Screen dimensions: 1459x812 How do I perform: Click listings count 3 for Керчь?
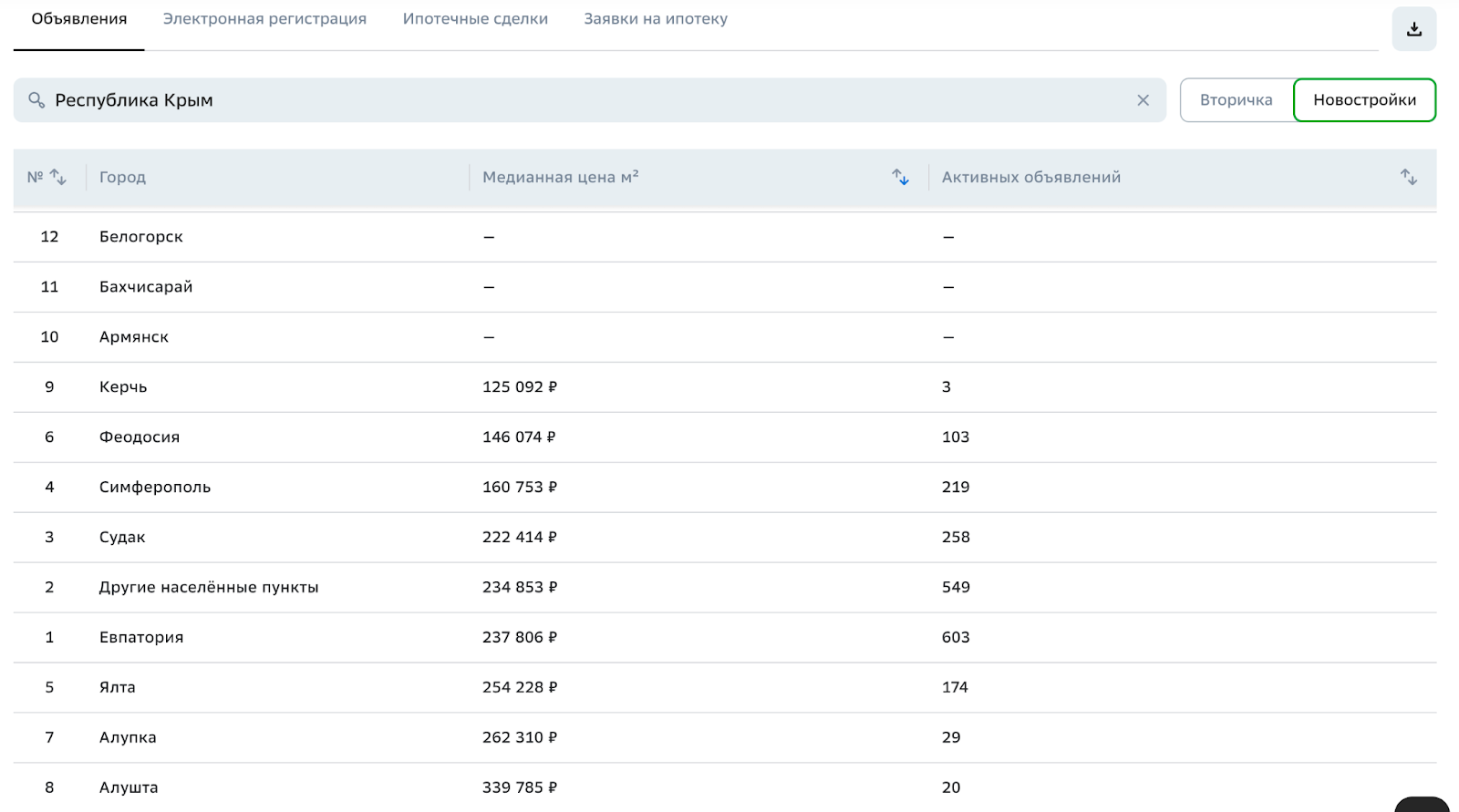(x=947, y=387)
